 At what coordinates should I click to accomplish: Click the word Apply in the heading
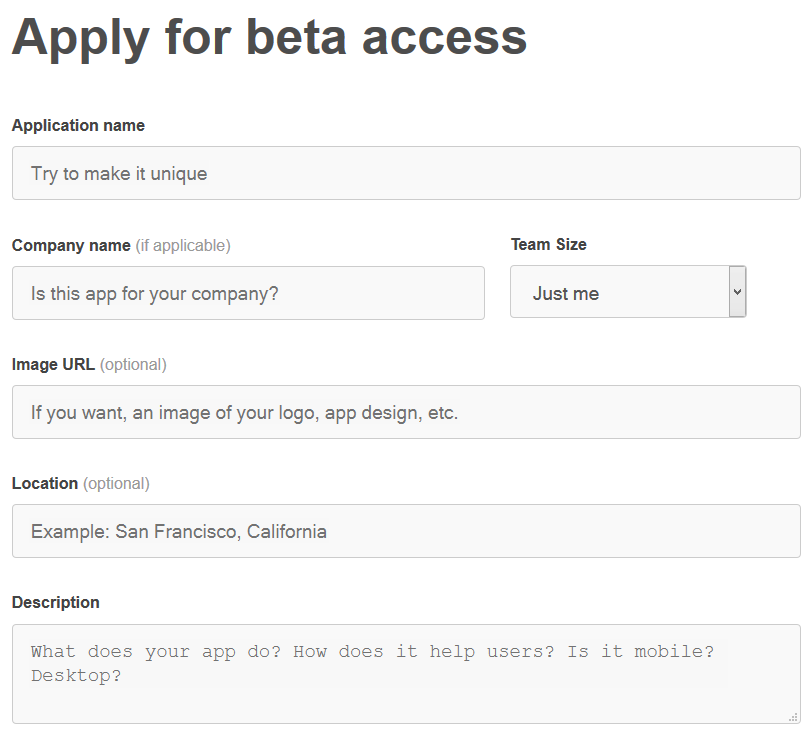point(80,38)
